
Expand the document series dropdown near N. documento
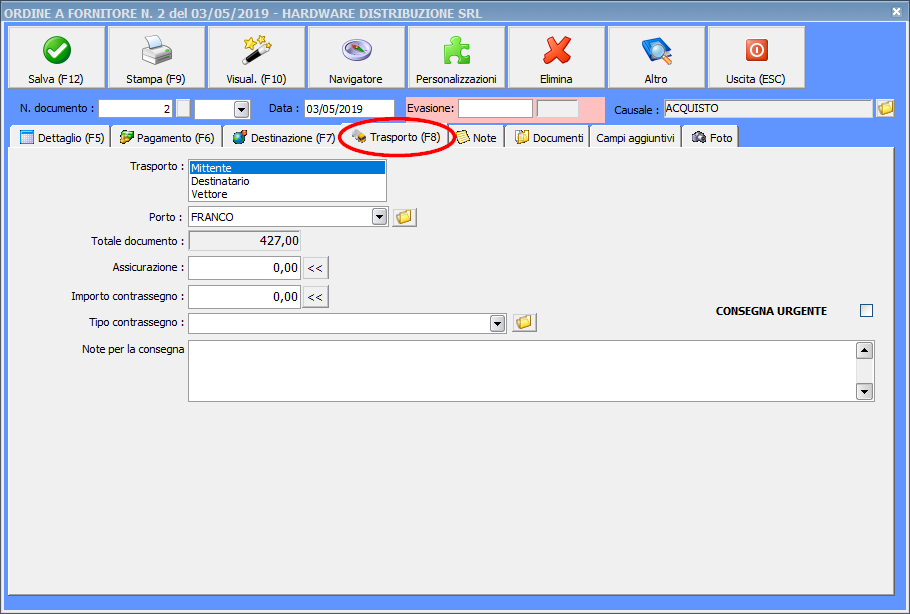(241, 109)
